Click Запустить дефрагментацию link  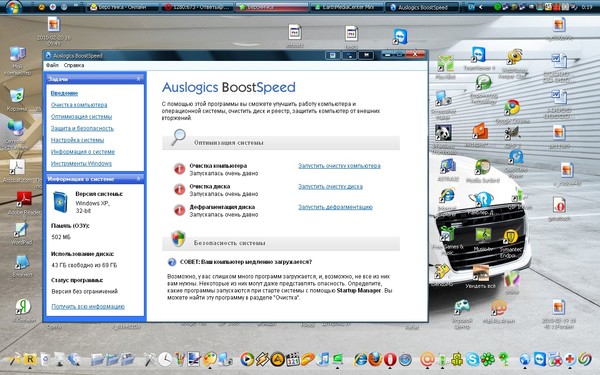335,207
